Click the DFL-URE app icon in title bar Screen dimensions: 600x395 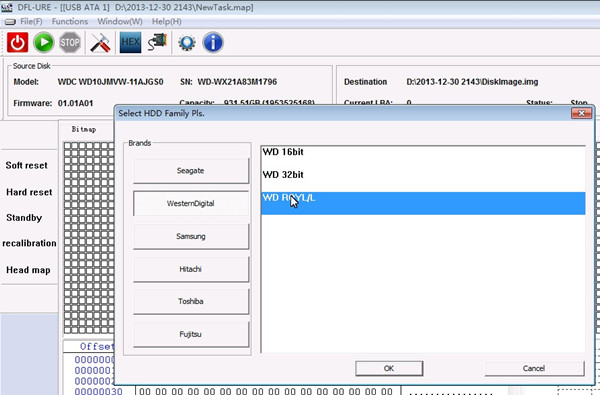[x=7, y=7]
